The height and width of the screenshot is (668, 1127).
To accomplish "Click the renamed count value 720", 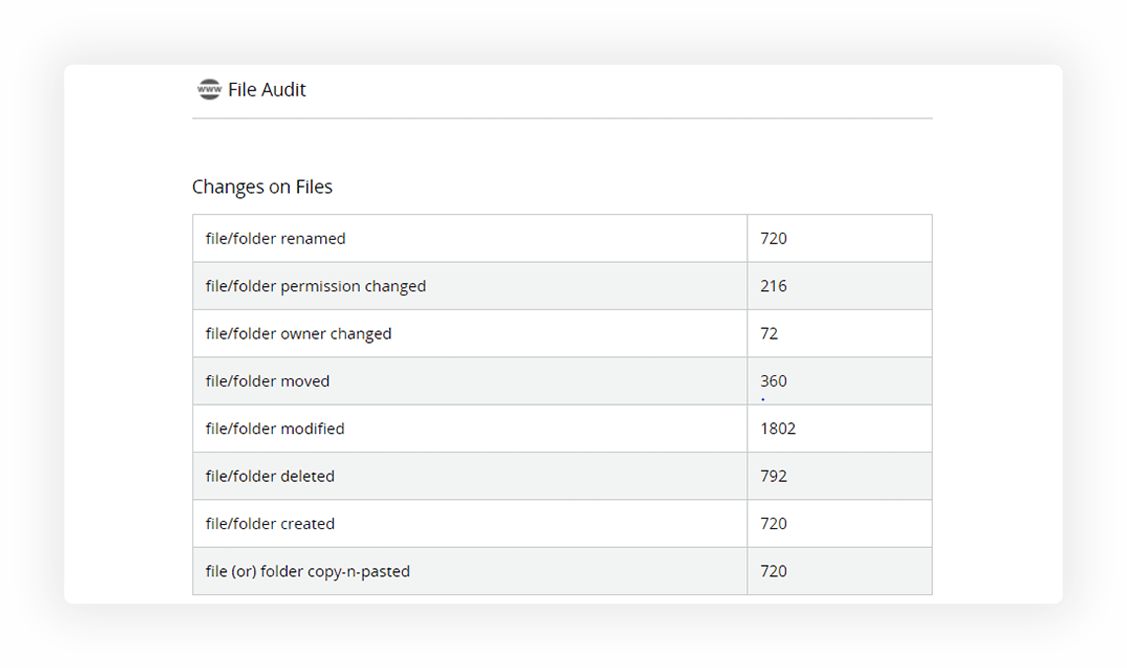I will (x=773, y=239).
